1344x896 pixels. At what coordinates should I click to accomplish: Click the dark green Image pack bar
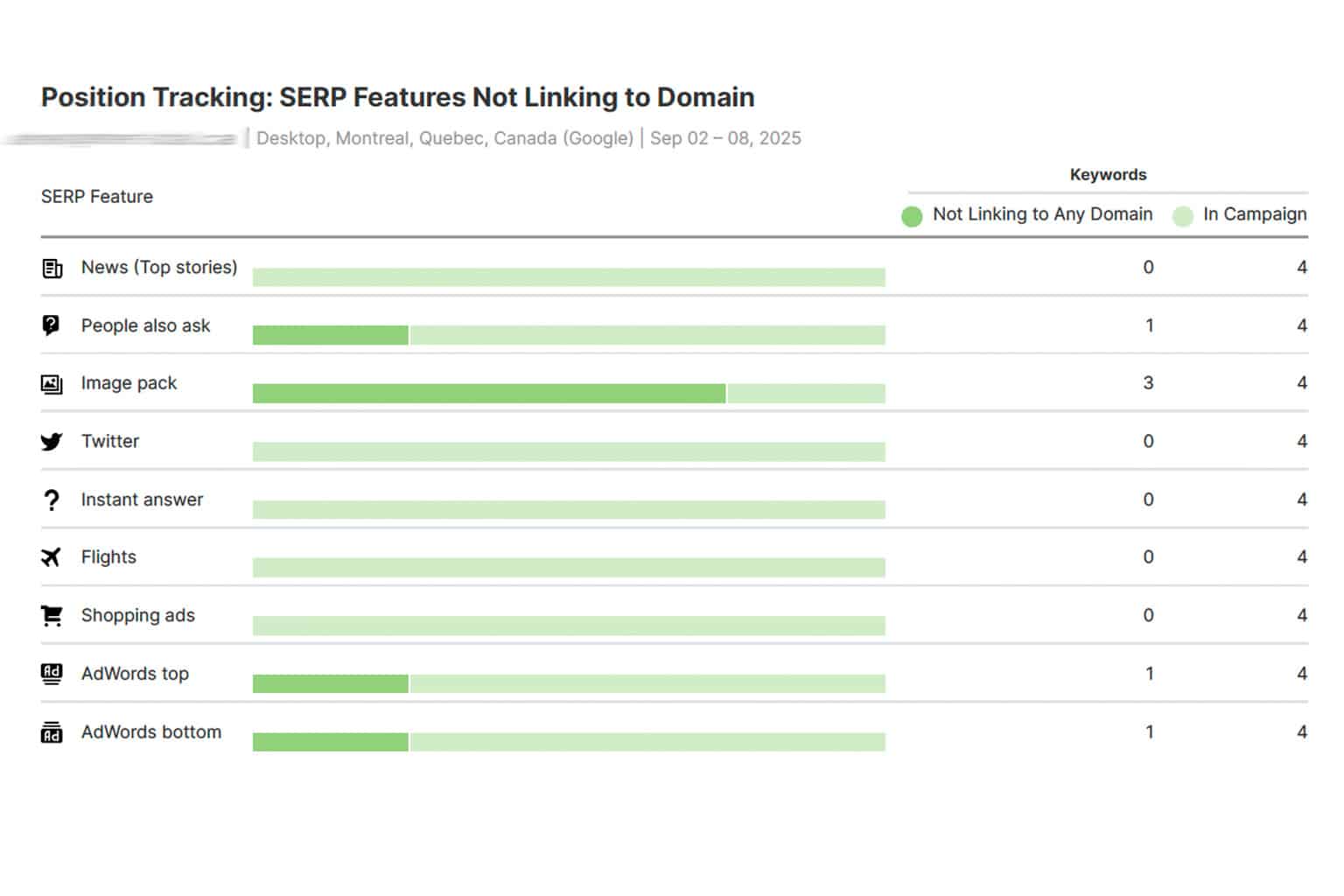[x=488, y=394]
